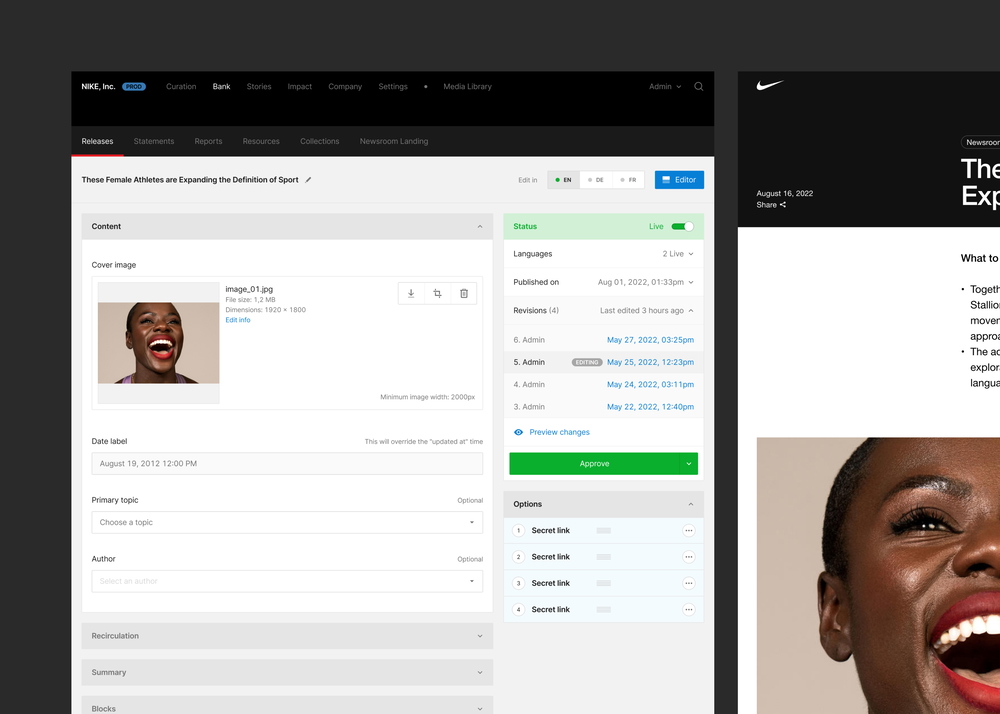Toggle the Live status switch
The image size is (1000, 714).
point(682,227)
